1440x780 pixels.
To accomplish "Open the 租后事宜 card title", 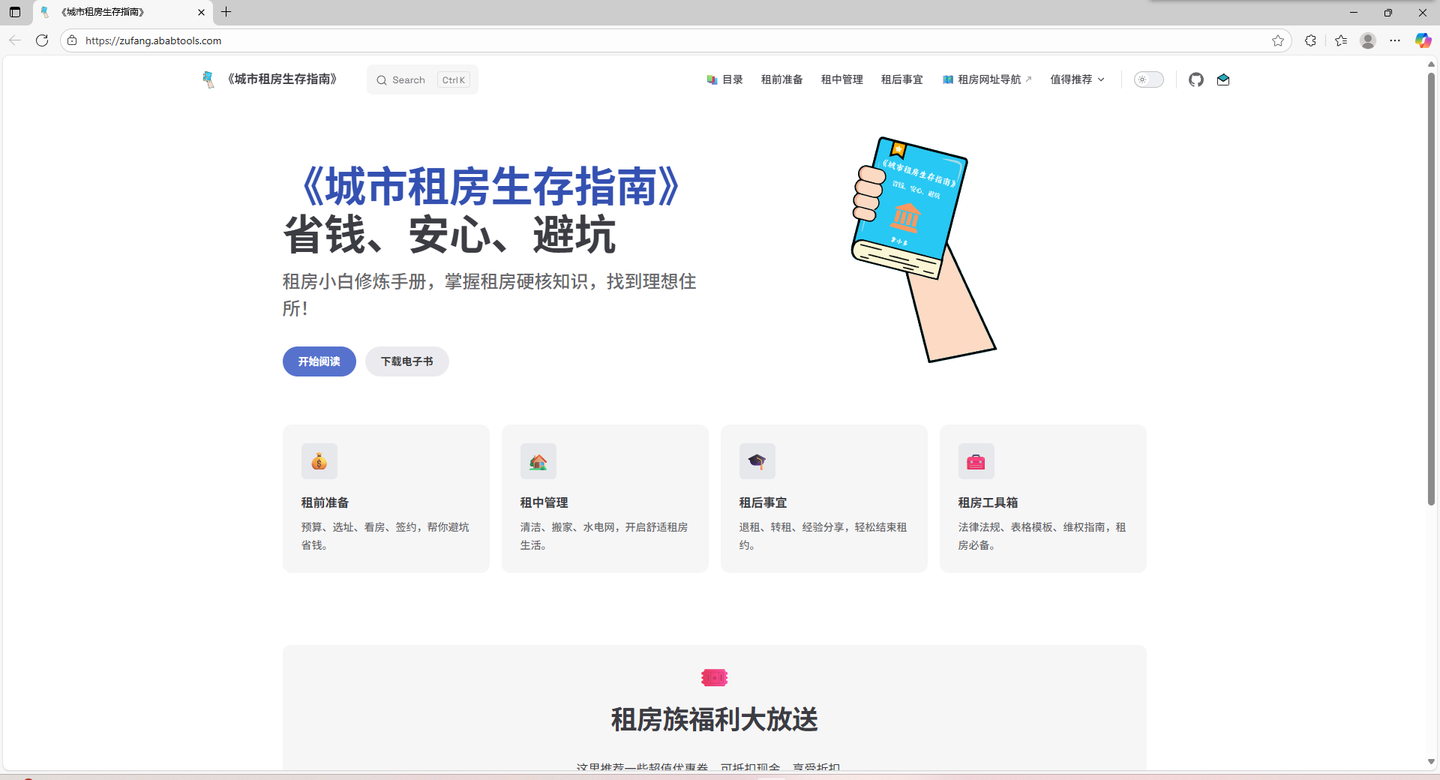I will (x=763, y=503).
